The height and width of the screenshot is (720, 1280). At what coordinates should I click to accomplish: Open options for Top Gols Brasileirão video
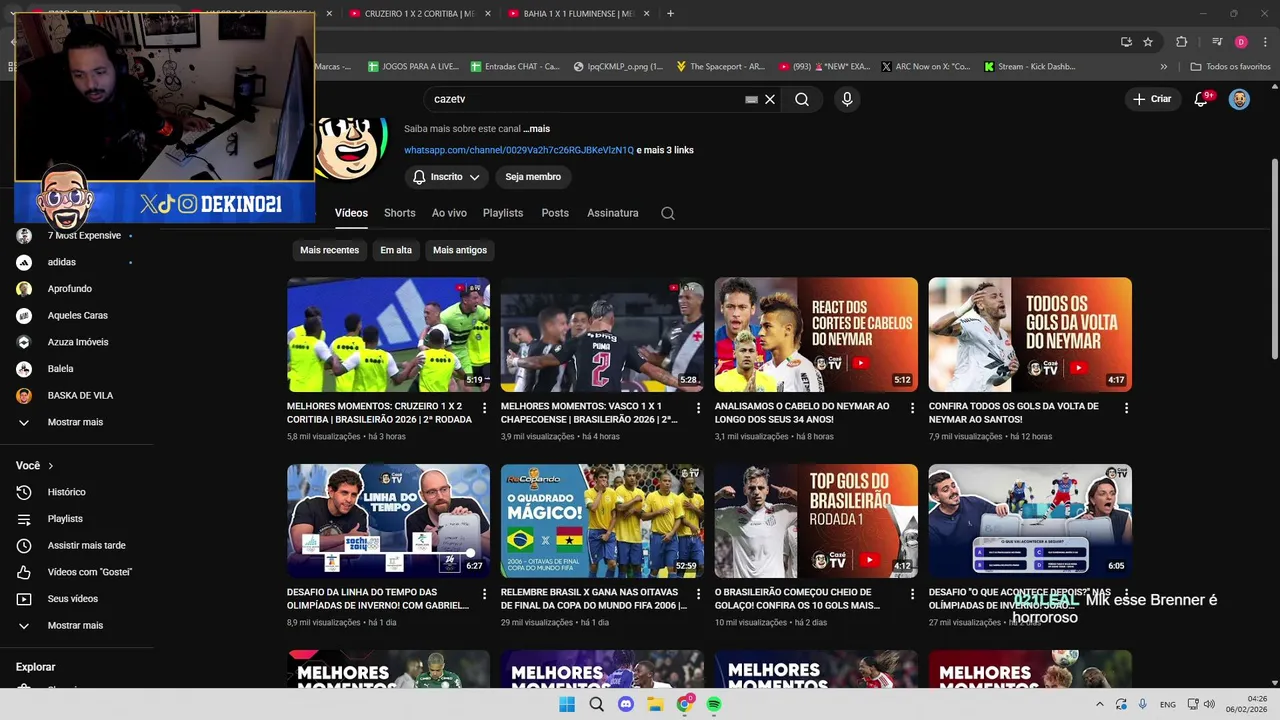coord(912,594)
